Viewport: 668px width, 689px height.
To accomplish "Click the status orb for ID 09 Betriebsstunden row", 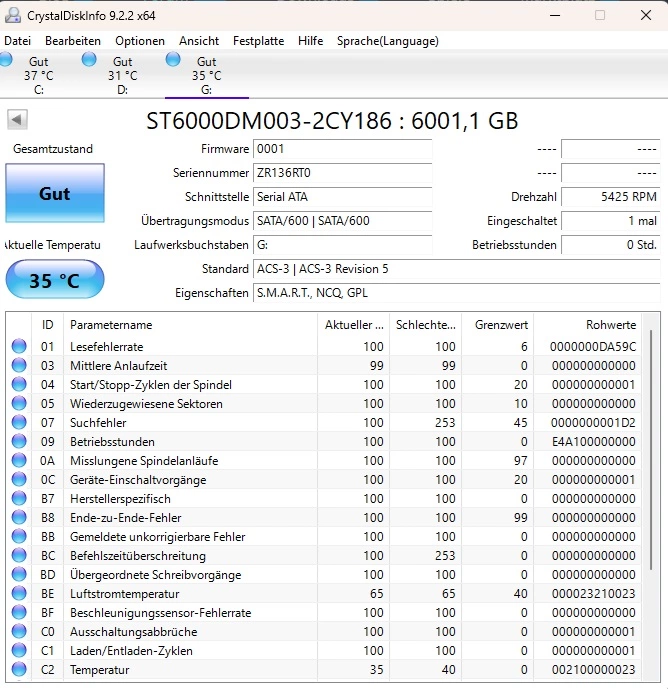I will coord(19,441).
